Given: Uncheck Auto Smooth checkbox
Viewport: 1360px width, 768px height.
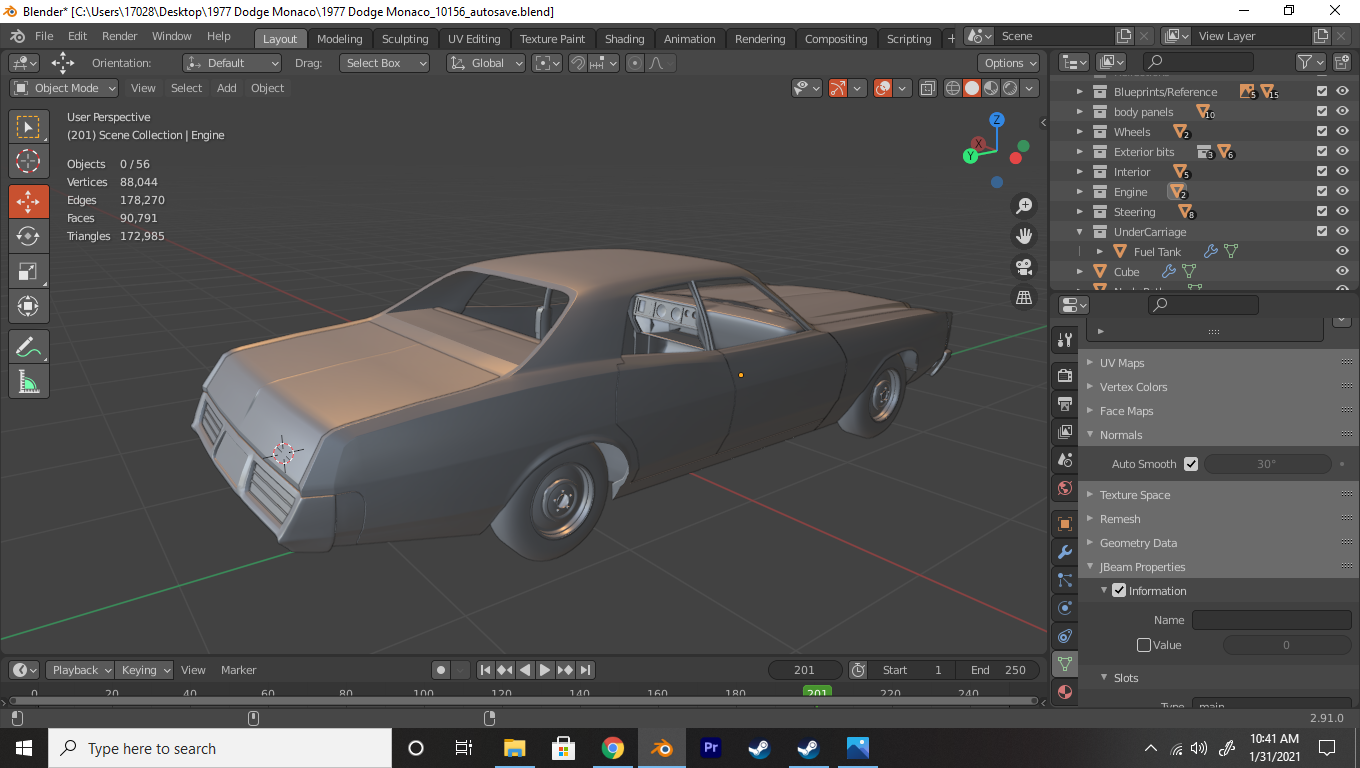Looking at the screenshot, I should coord(1190,464).
